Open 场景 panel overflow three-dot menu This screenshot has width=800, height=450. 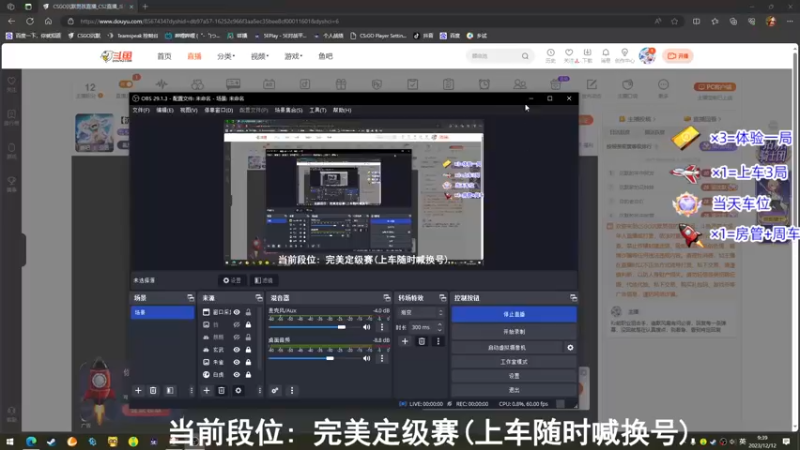click(191, 391)
